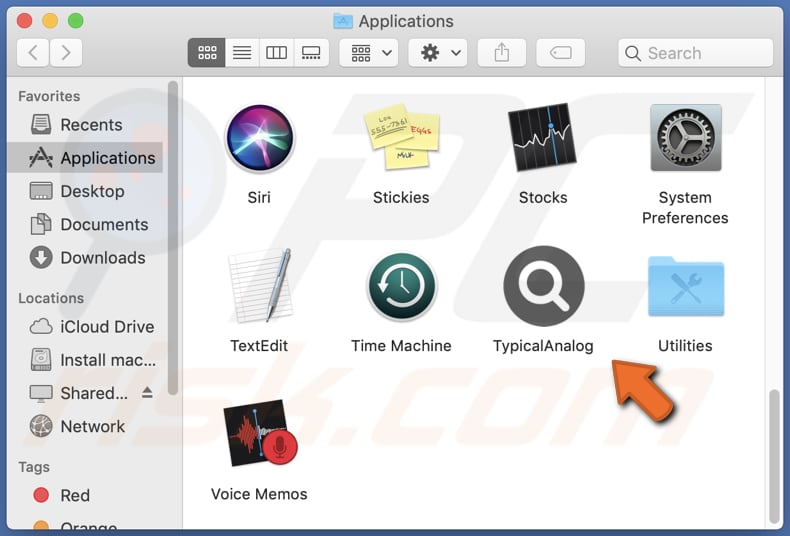Click the Applications folder title icon
790x536 pixels.
[x=343, y=21]
